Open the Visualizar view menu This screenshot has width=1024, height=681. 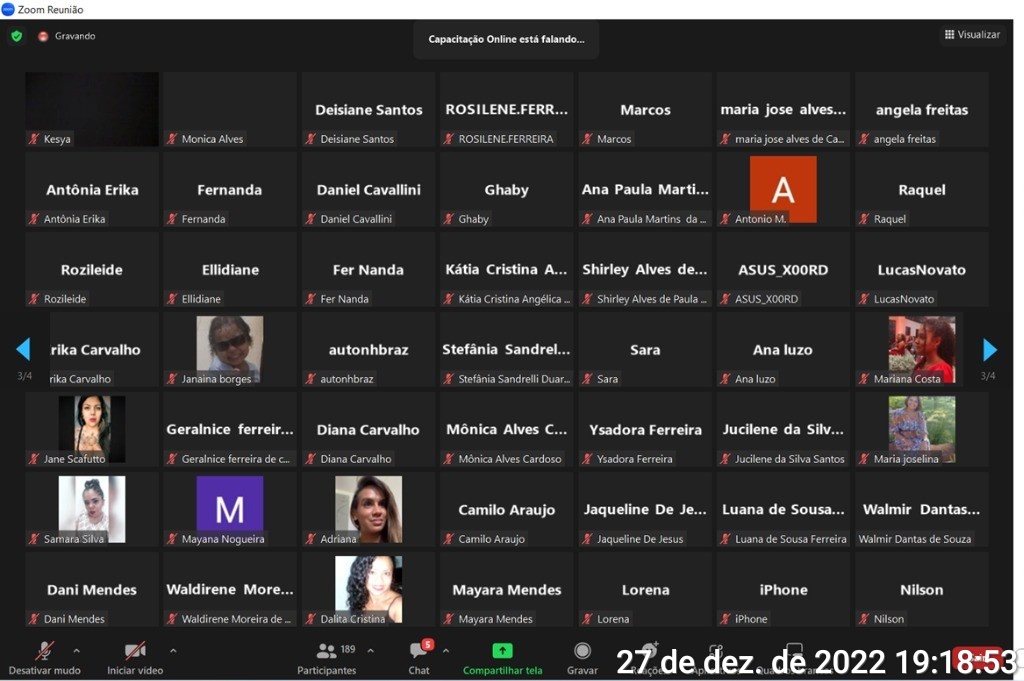(x=971, y=35)
